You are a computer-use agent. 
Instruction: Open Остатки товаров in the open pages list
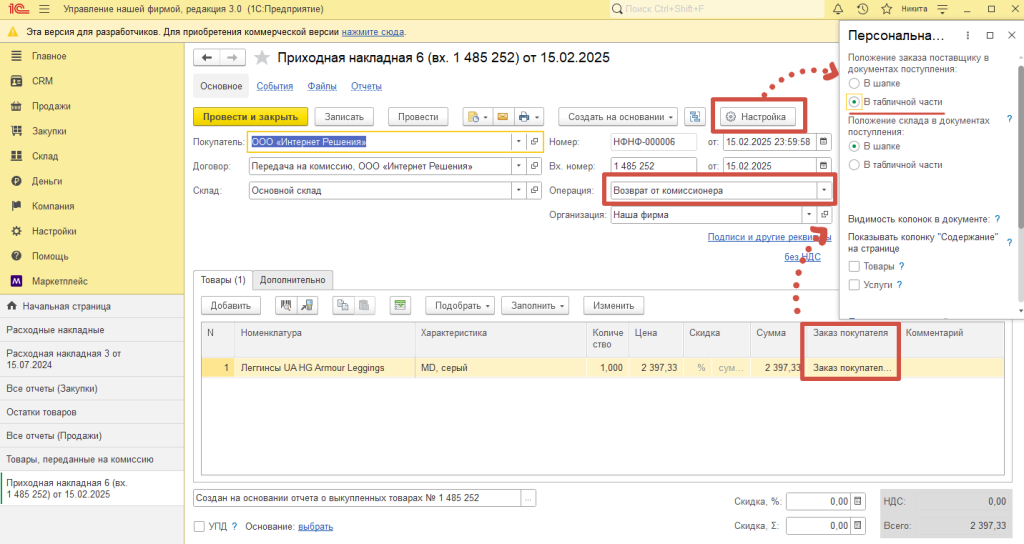tap(91, 412)
